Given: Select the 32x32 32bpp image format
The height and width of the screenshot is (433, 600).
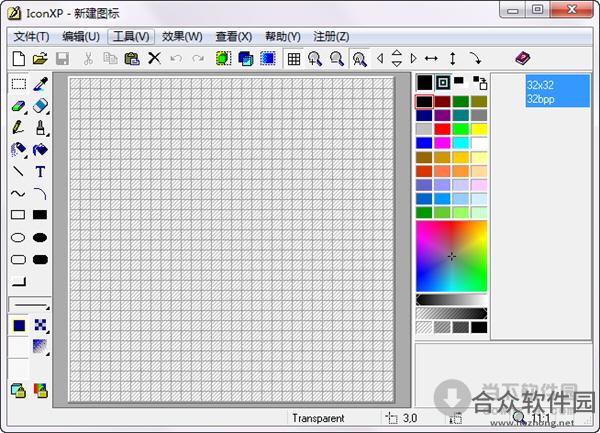Looking at the screenshot, I should coord(558,91).
